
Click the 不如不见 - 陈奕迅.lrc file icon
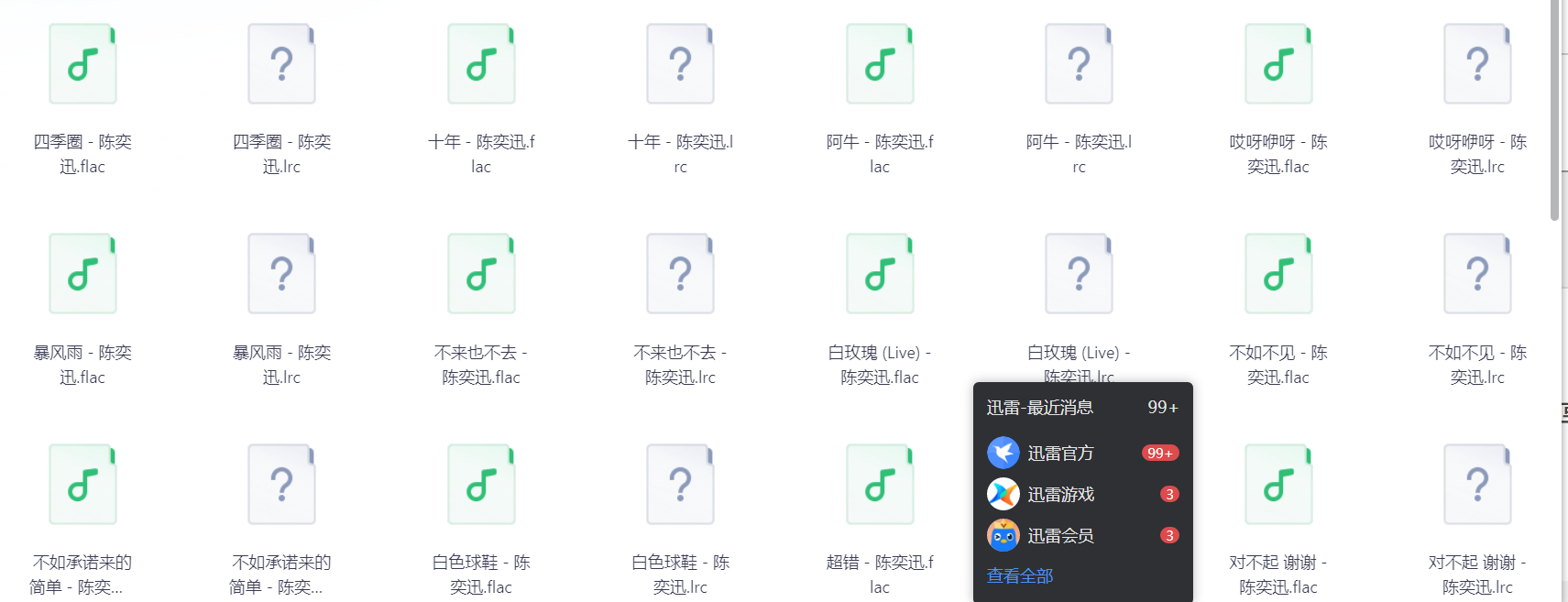click(1477, 274)
